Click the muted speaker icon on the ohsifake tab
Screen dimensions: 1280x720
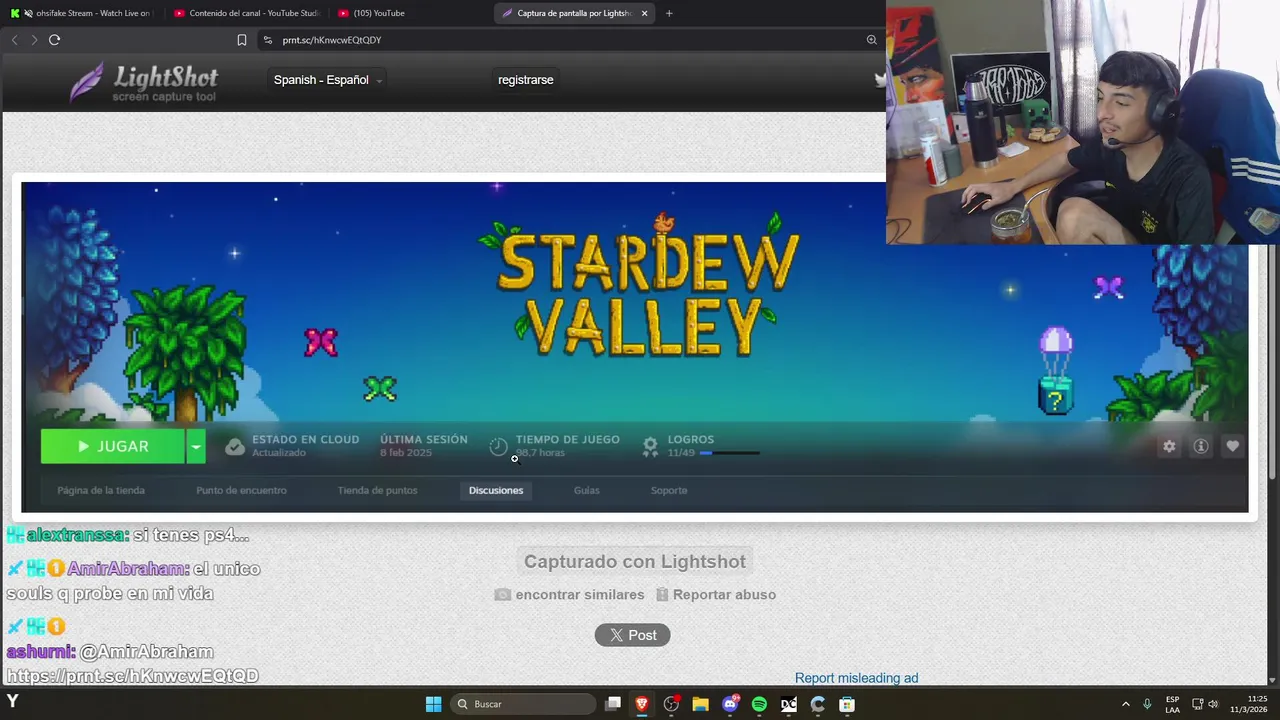[27, 13]
